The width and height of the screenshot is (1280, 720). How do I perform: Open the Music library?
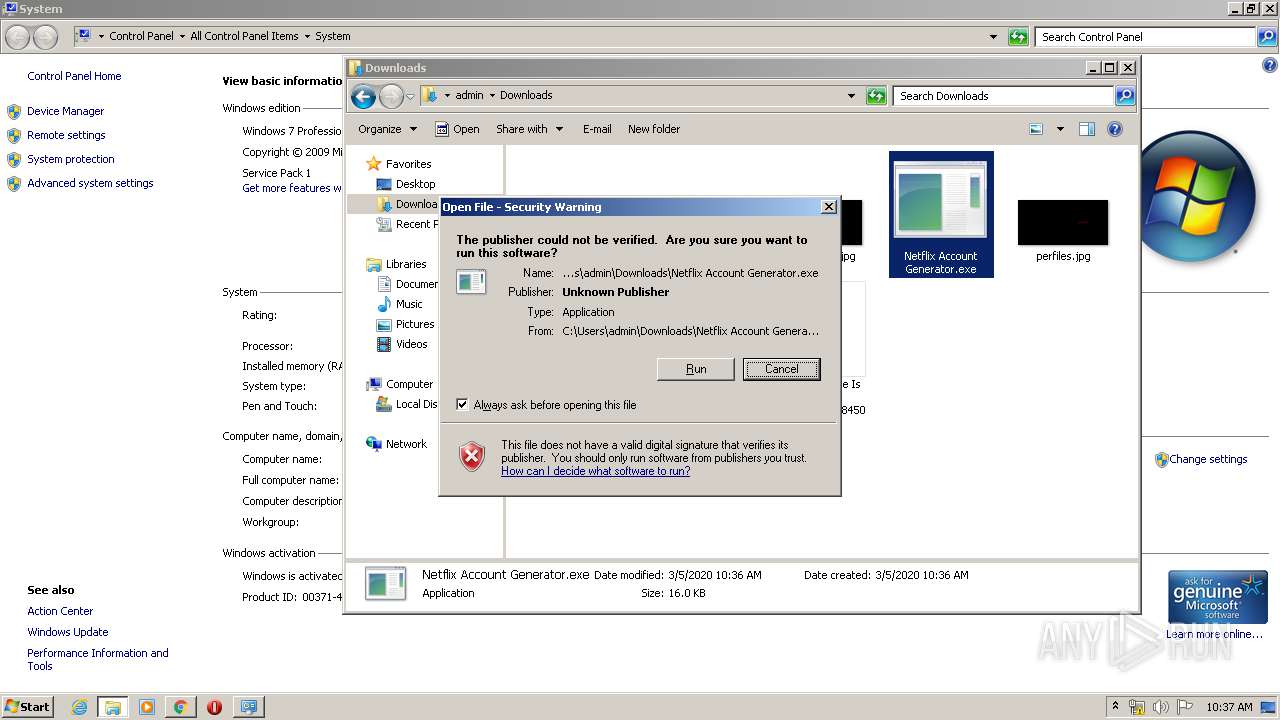pos(399,304)
